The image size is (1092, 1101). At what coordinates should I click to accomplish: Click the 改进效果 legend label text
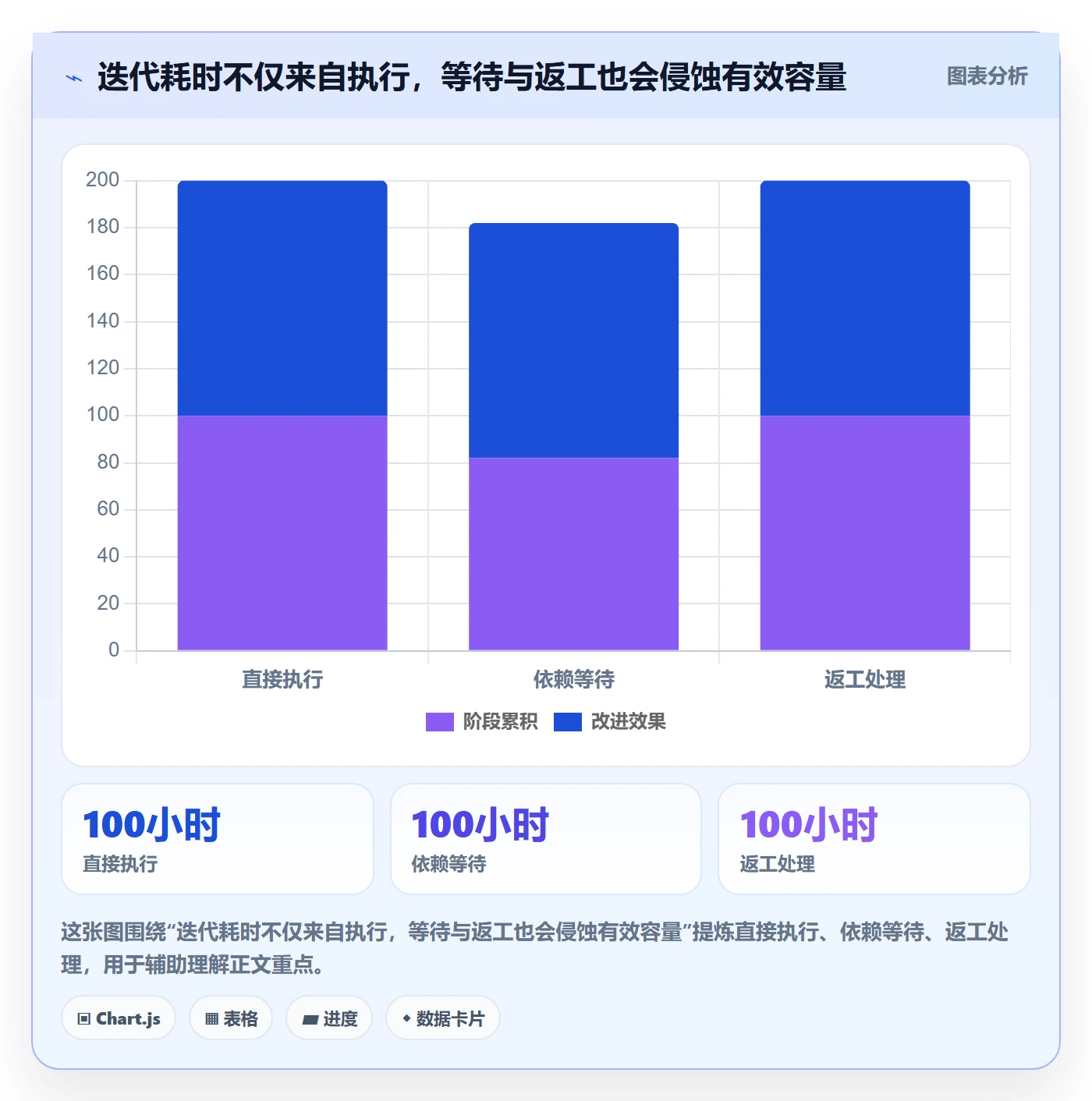(x=628, y=722)
